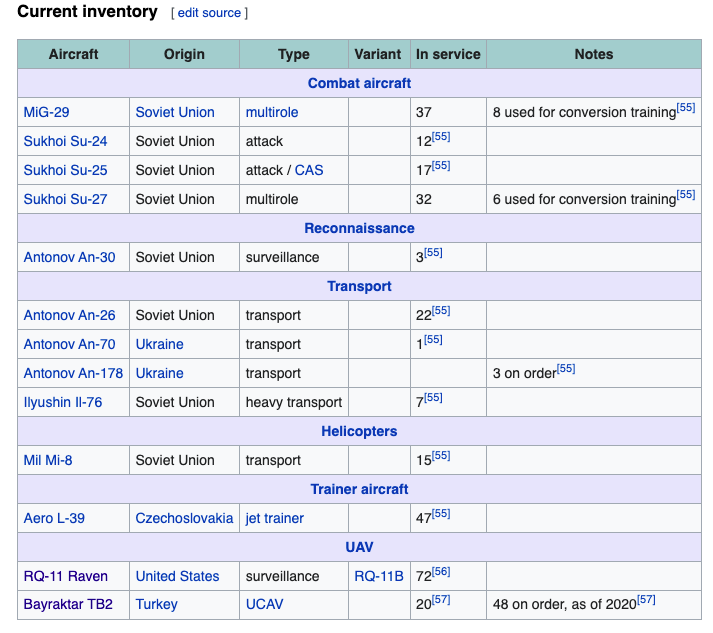Image resolution: width=713 pixels, height=633 pixels.
Task: Open the jet trainer type link
Action: pos(275,518)
